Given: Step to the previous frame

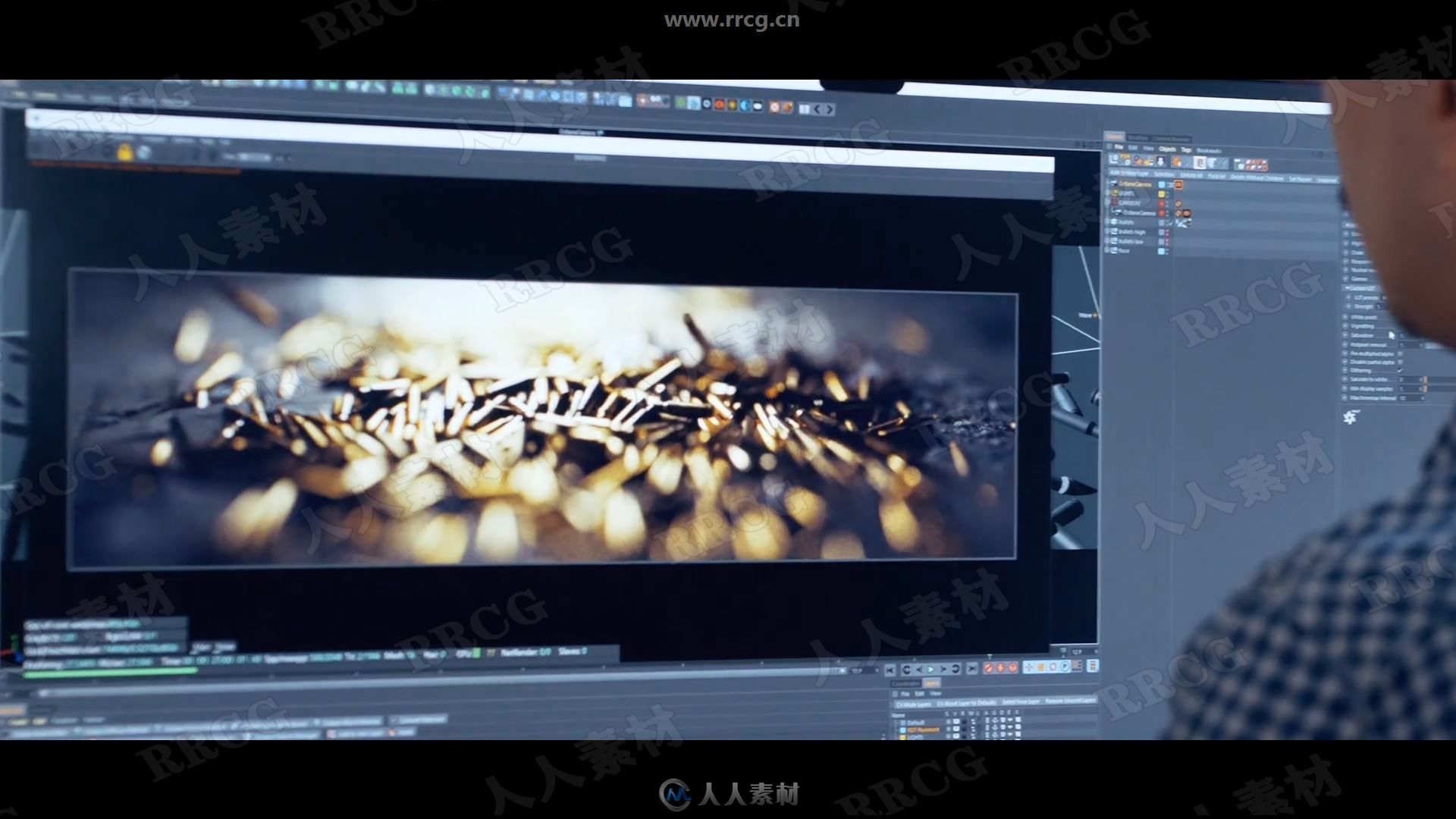Looking at the screenshot, I should [919, 670].
